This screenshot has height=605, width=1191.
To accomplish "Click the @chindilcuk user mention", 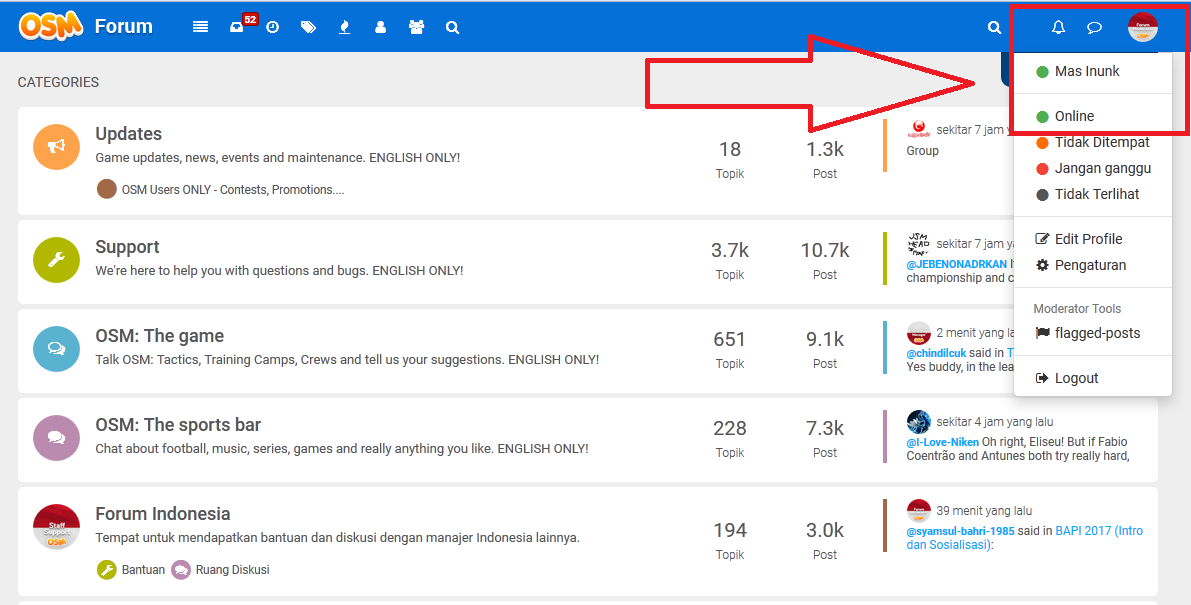I will tap(936, 353).
